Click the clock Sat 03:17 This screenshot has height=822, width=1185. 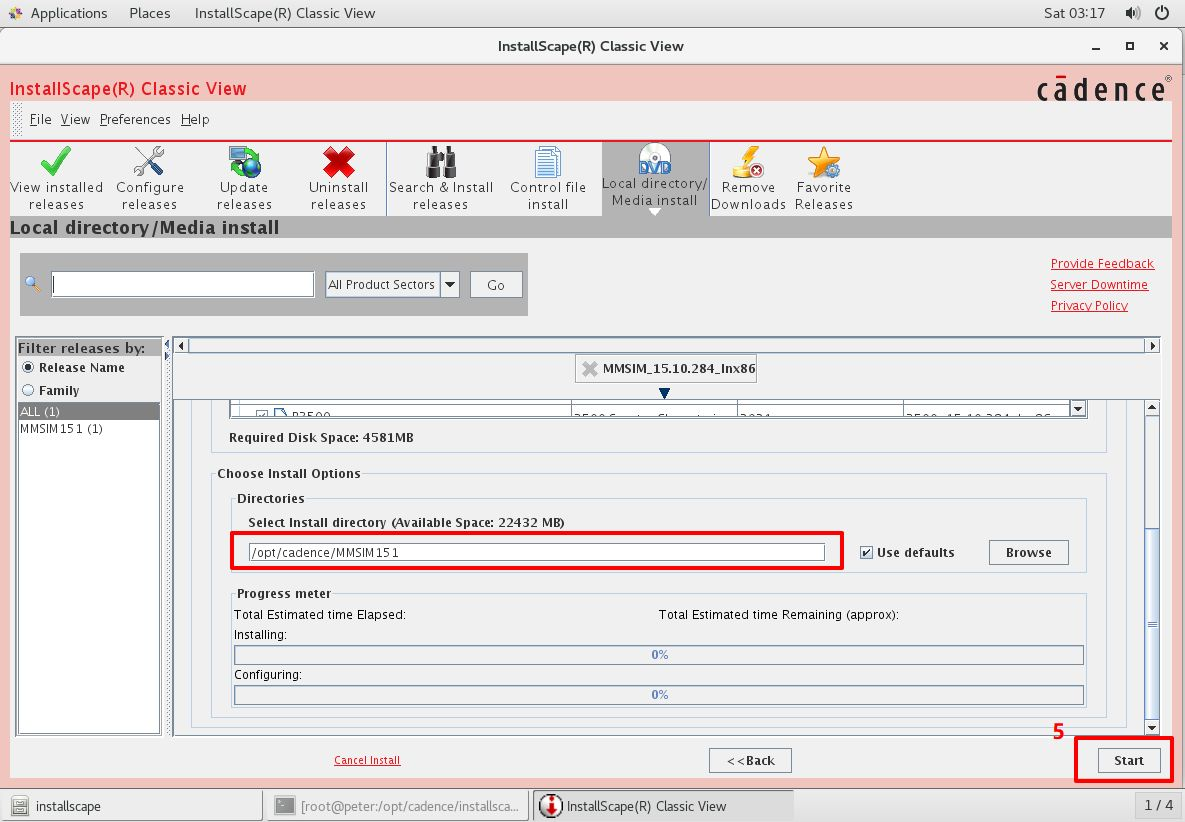point(1074,13)
